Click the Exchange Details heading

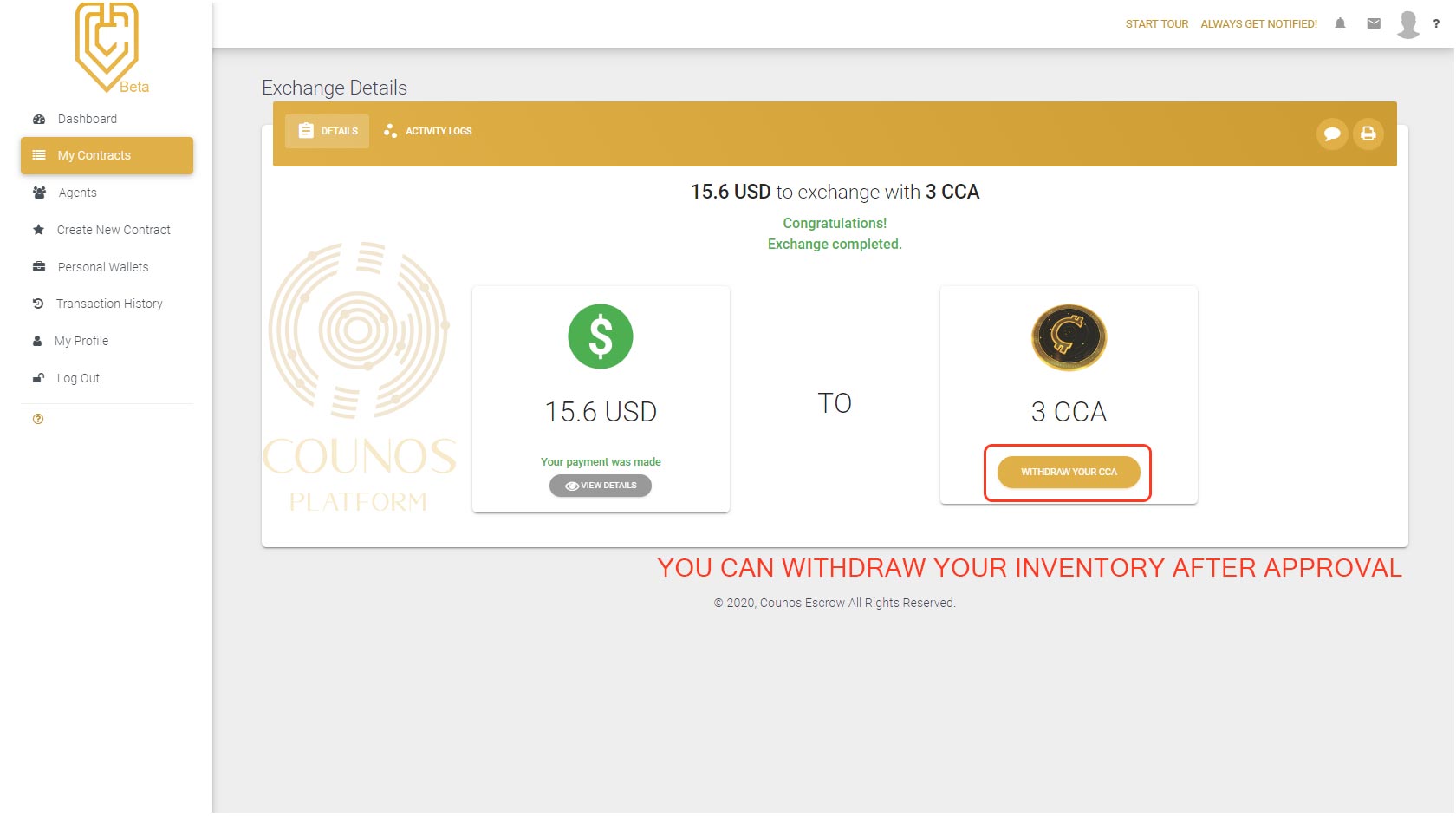335,88
